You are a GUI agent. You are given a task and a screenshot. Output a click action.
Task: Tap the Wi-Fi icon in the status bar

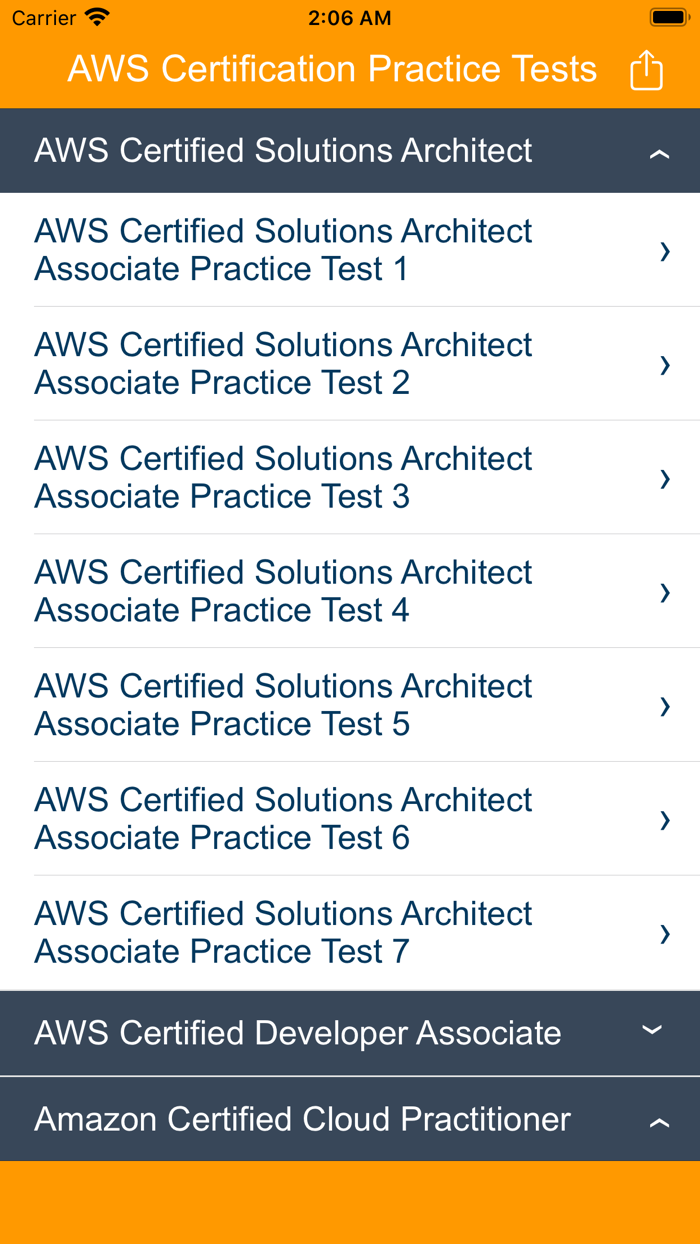[95, 17]
